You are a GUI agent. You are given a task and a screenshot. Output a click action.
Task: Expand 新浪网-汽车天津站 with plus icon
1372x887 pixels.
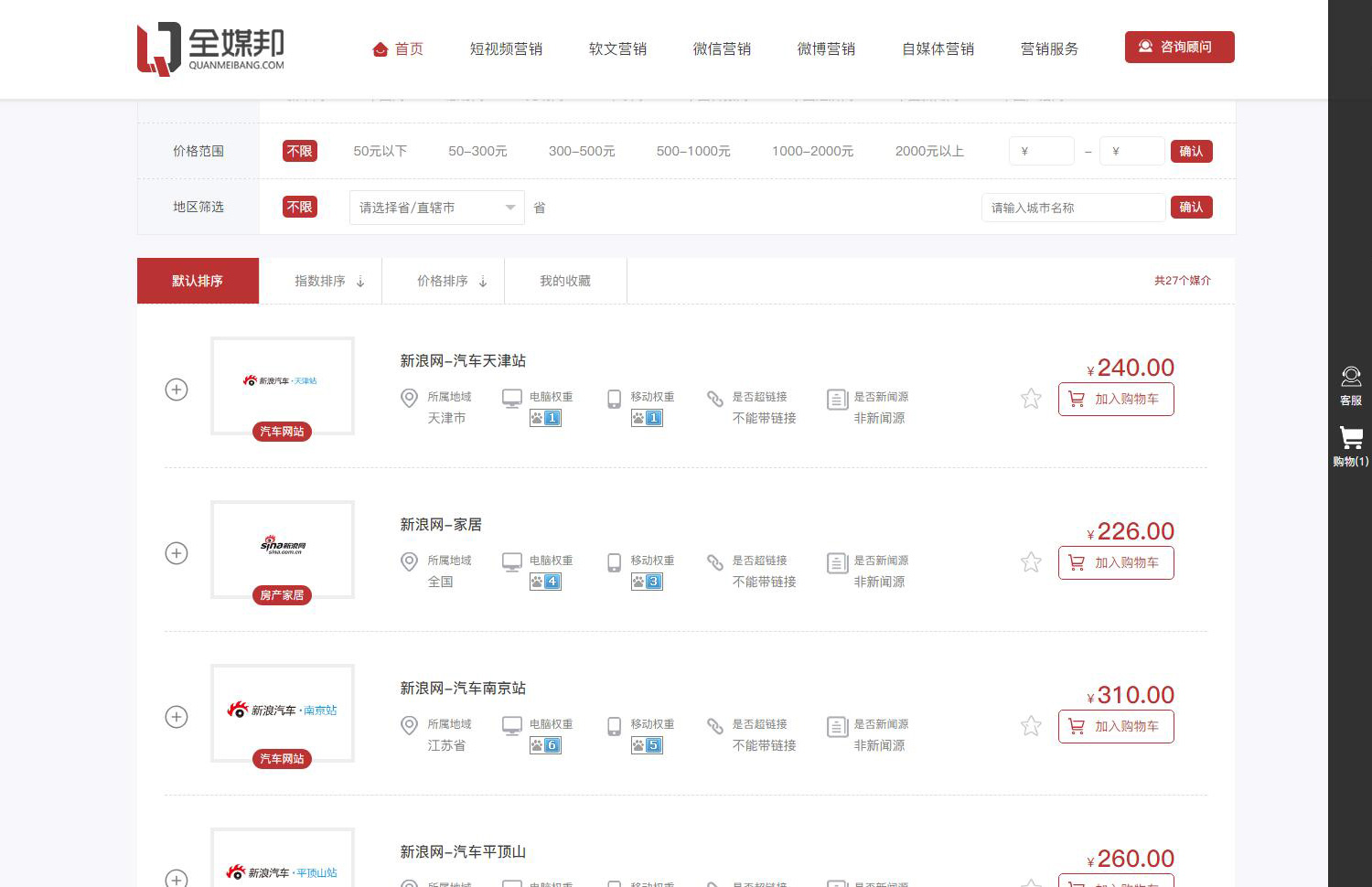pyautogui.click(x=177, y=390)
